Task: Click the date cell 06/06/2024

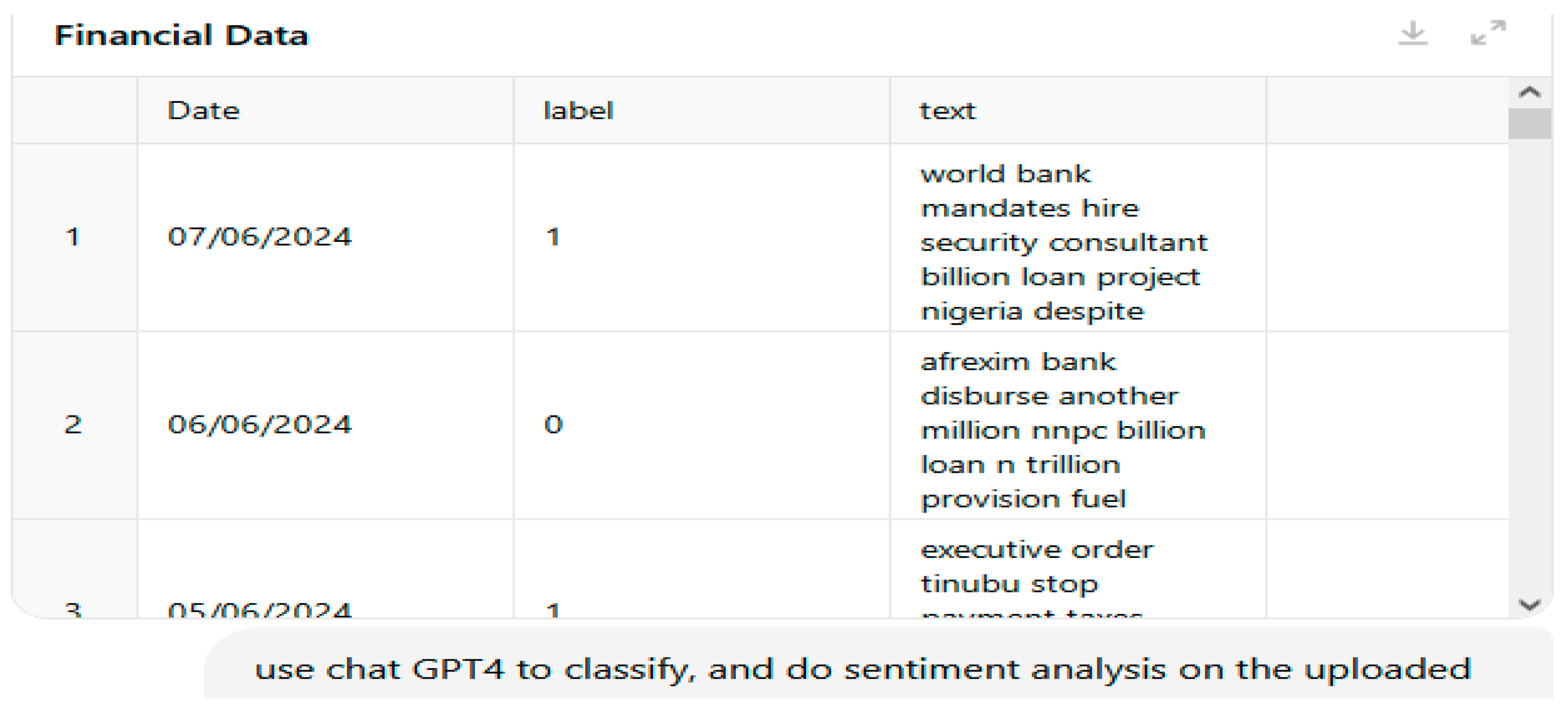Action: click(x=260, y=425)
